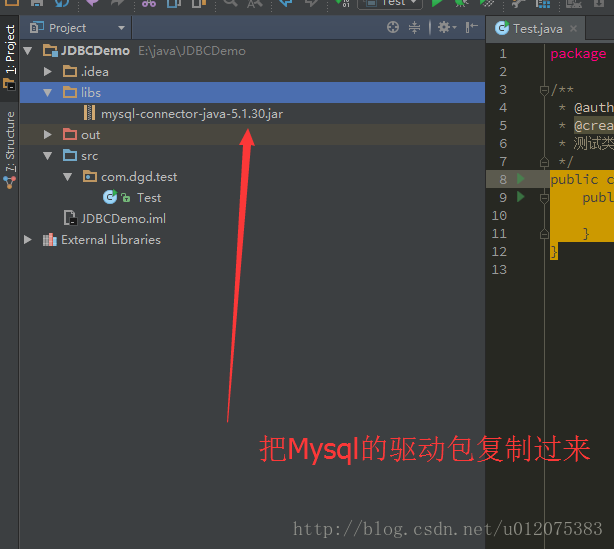
Task: Click the Project view icon in header
Action: pyautogui.click(x=37, y=27)
